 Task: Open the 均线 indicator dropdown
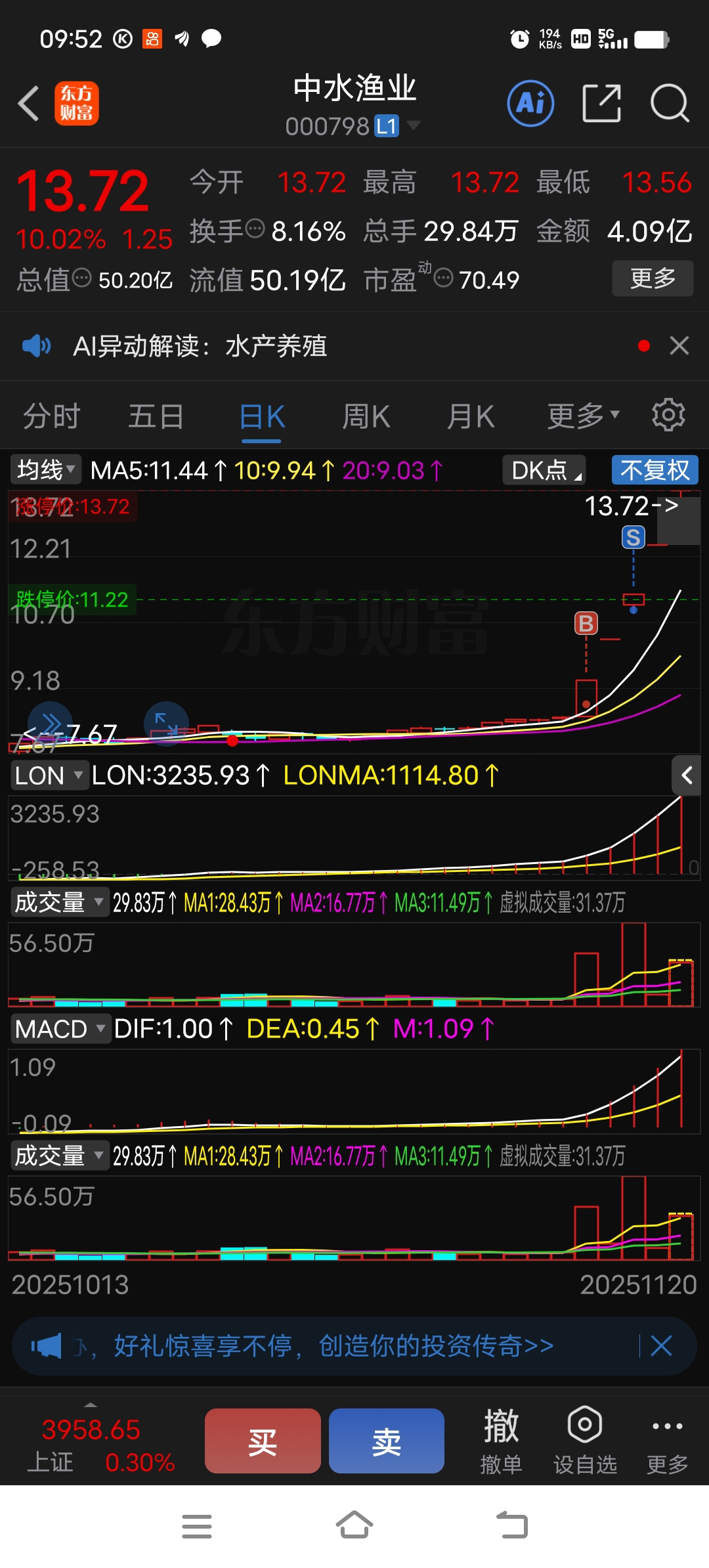[x=46, y=470]
